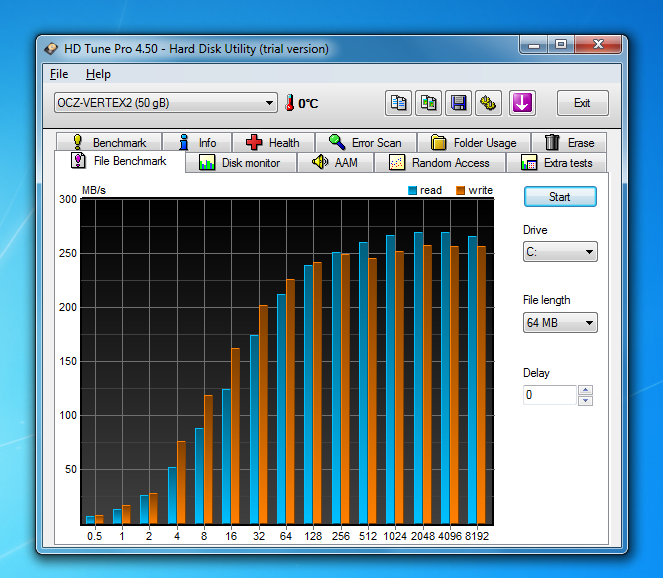Image resolution: width=663 pixels, height=578 pixels.
Task: Click the HD Tune Pro title bar icon
Action: click(52, 48)
